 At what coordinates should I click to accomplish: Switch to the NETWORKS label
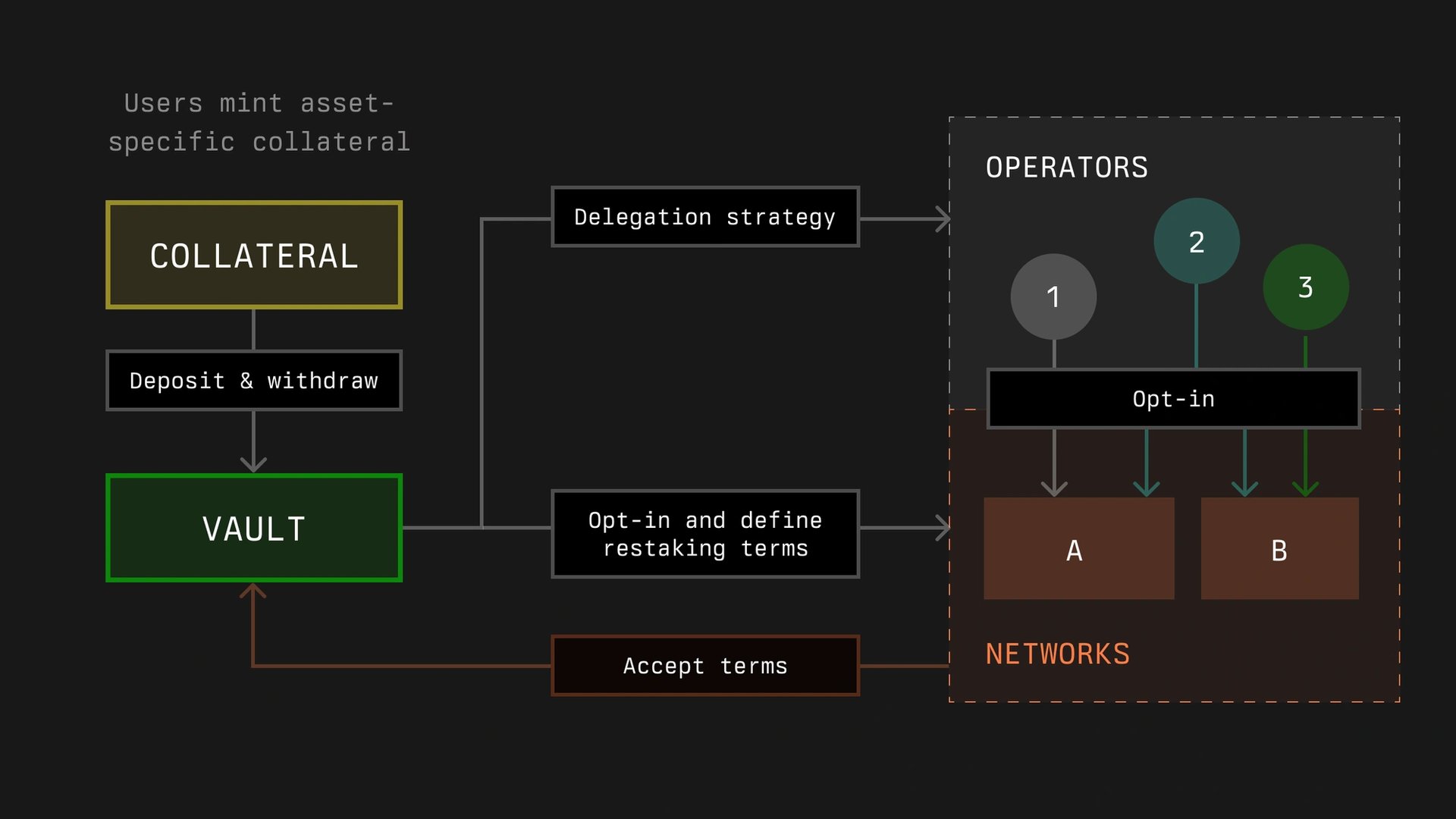click(1058, 653)
